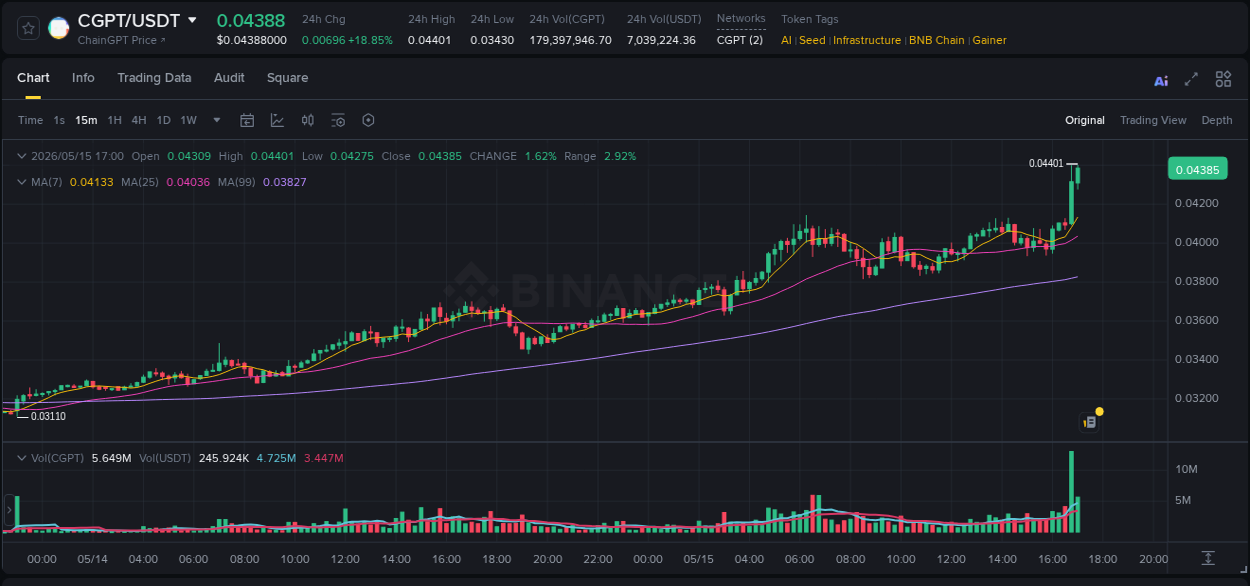
Task: Select the Time line-chart interval
Action: coord(30,120)
